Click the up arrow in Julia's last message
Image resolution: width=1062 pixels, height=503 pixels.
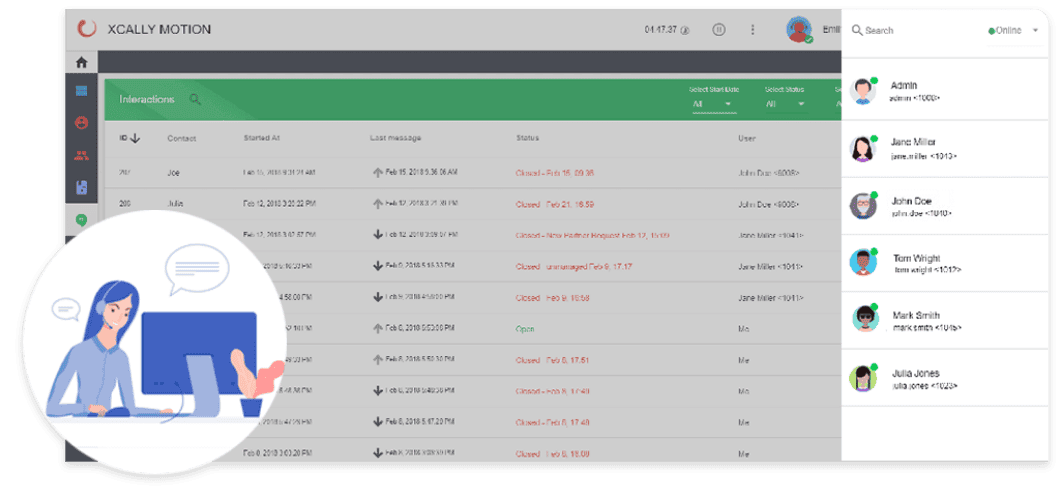tap(378, 204)
